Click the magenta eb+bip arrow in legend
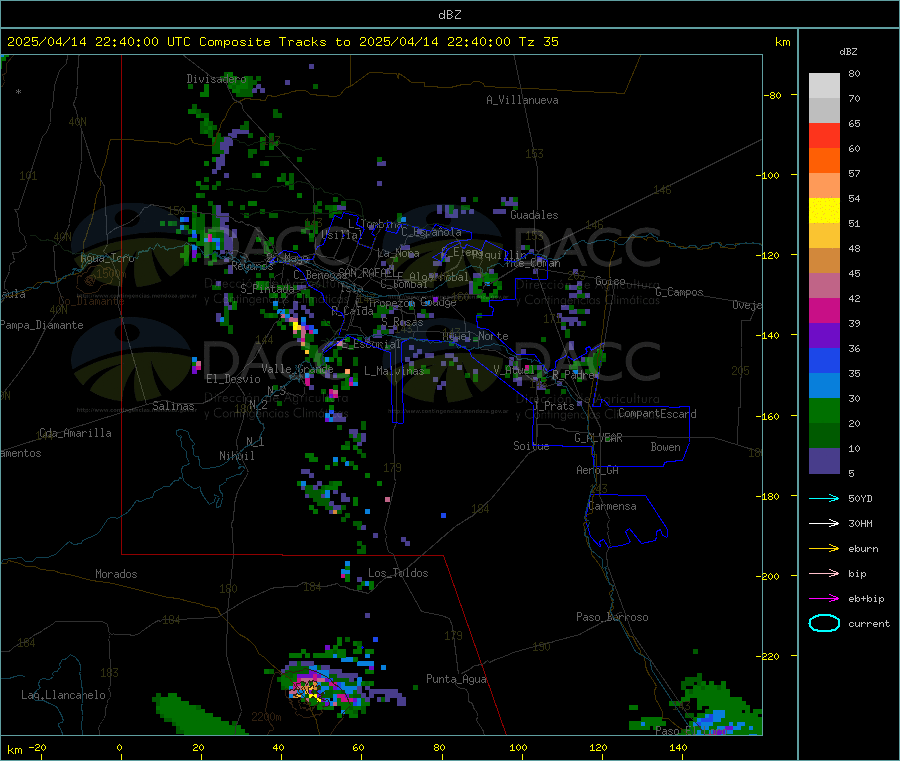The height and width of the screenshot is (761, 900). (x=824, y=599)
